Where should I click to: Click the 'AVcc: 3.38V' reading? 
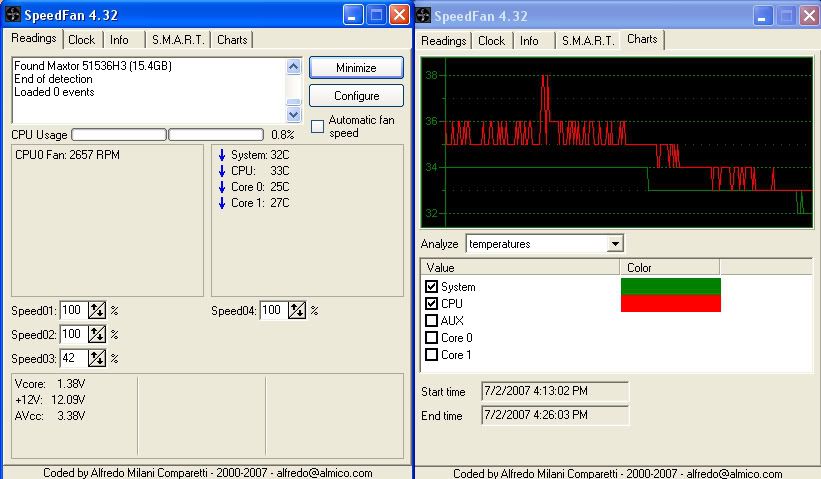pos(50,416)
